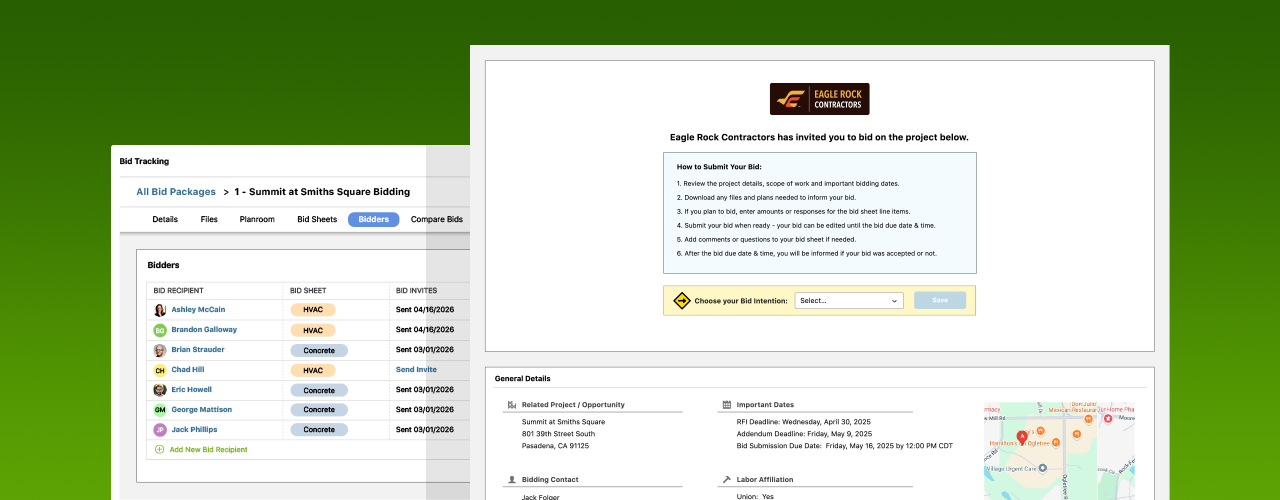This screenshot has width=1280, height=500.
Task: Click the Save button
Action: tap(940, 300)
